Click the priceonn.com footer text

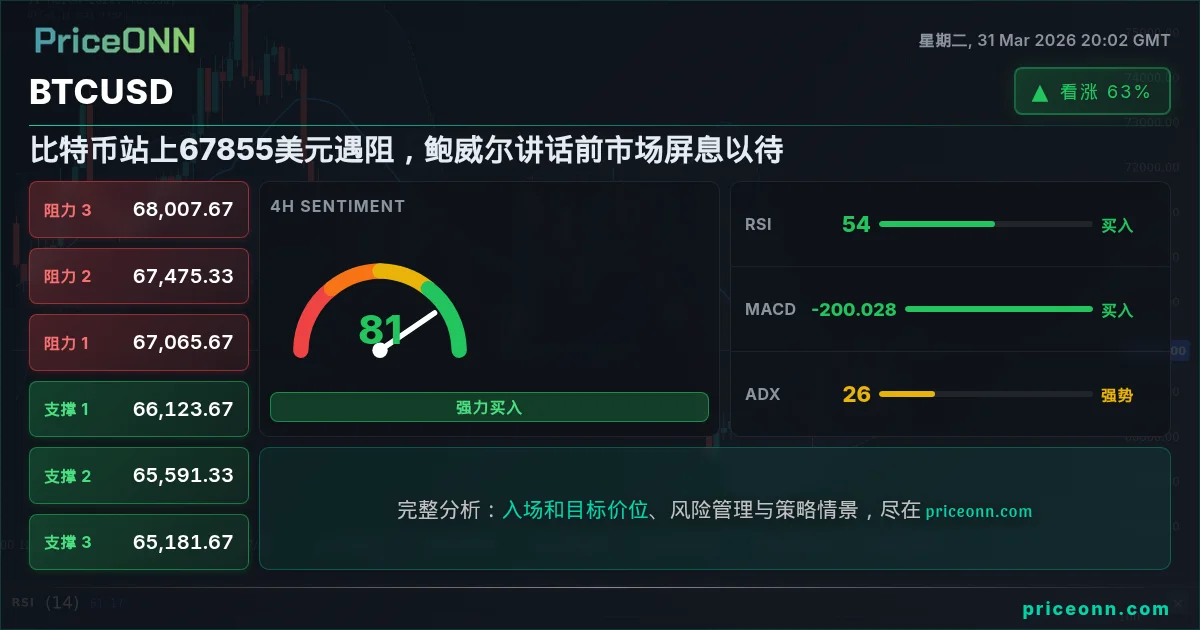tap(1095, 609)
